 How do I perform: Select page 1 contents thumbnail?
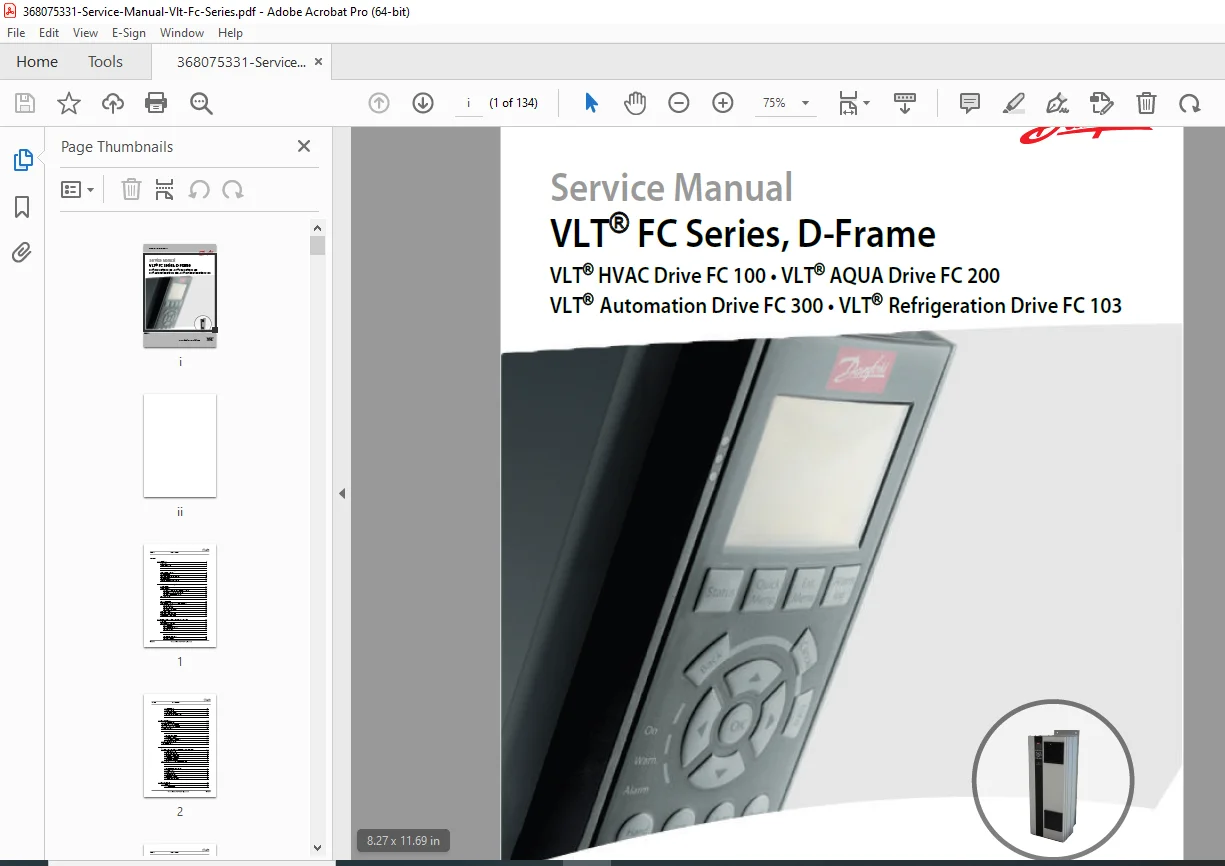pyautogui.click(x=180, y=595)
